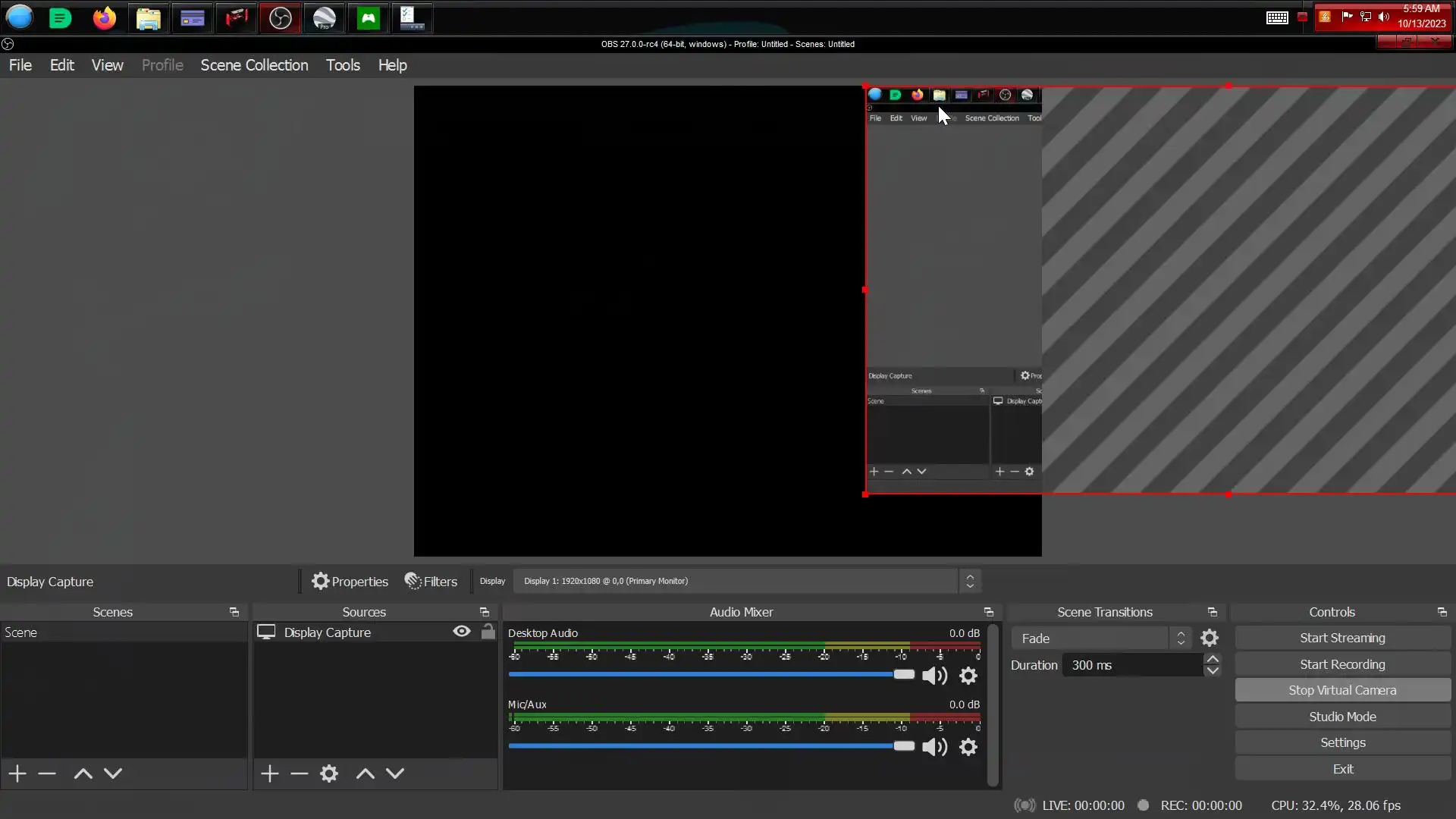Pop out the Audio Mixer dock

click(x=988, y=612)
